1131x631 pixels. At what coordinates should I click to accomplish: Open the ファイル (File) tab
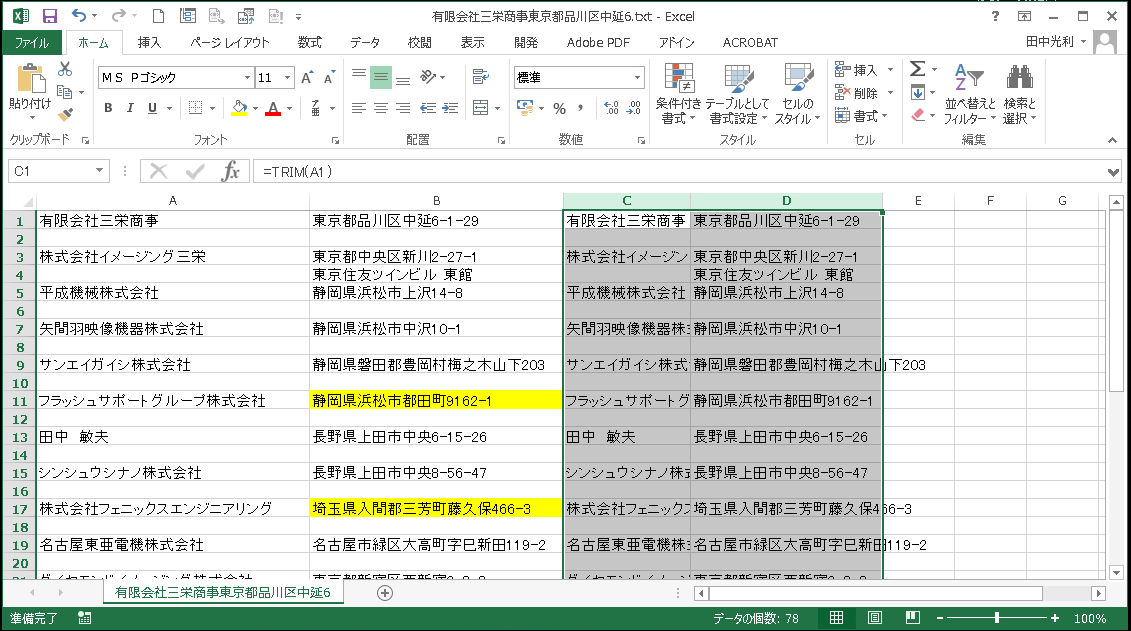32,43
